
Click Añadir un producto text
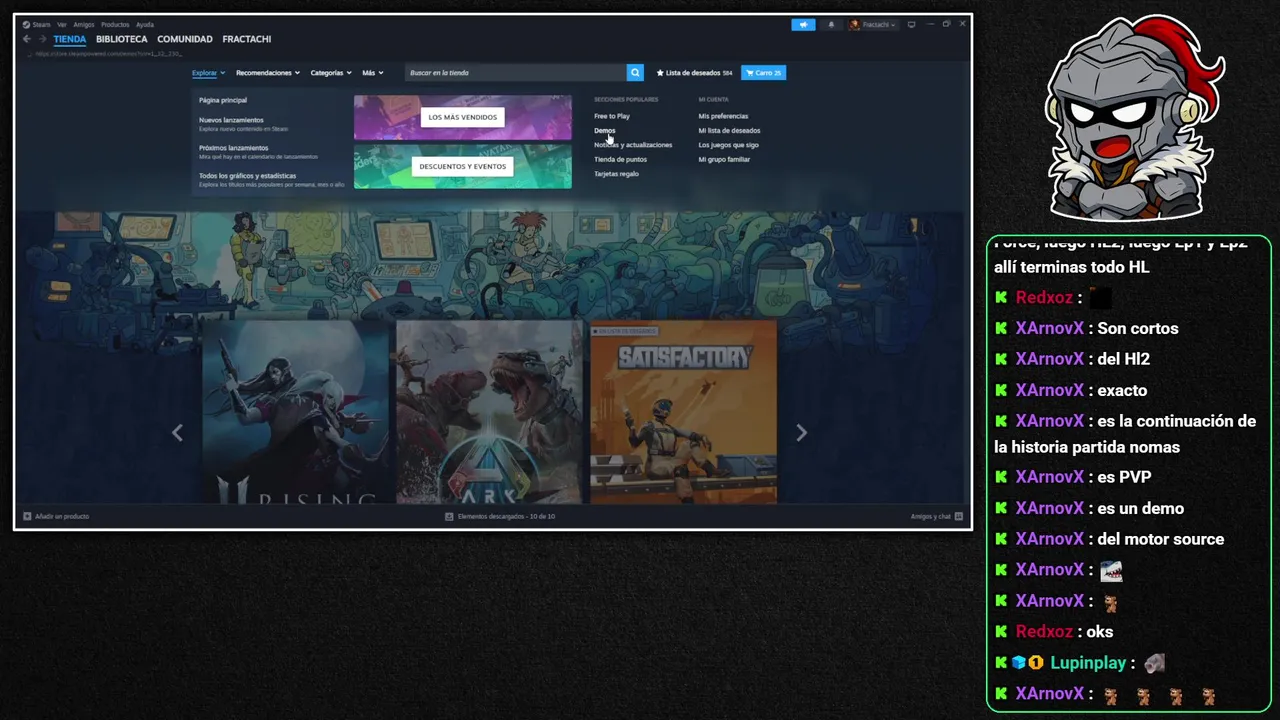[x=62, y=516]
